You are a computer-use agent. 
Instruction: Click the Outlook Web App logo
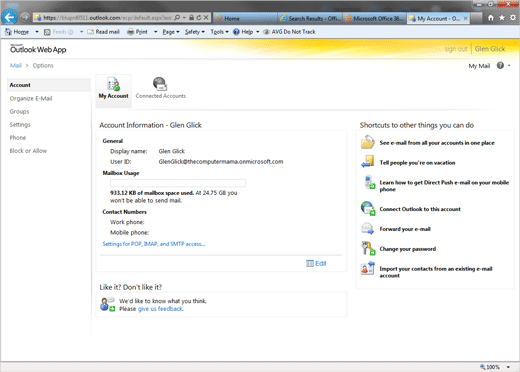pyautogui.click(x=38, y=49)
